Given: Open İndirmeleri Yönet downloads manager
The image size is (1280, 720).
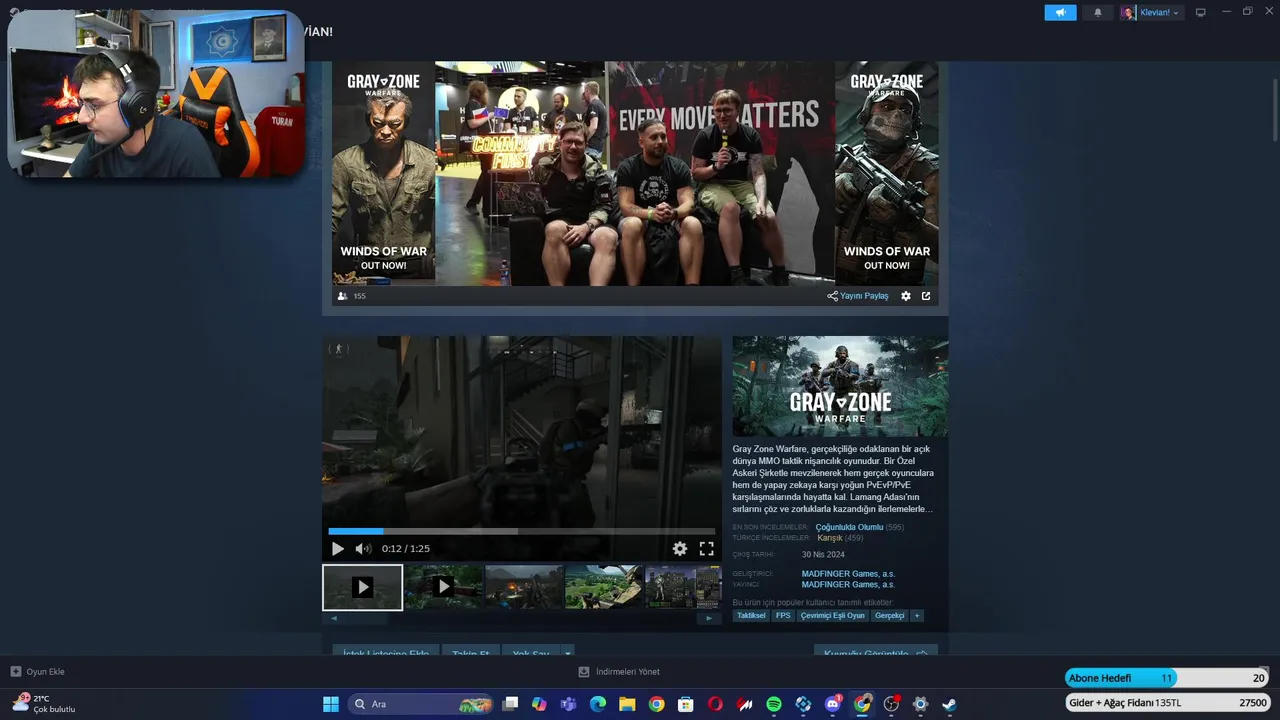Looking at the screenshot, I should [619, 672].
